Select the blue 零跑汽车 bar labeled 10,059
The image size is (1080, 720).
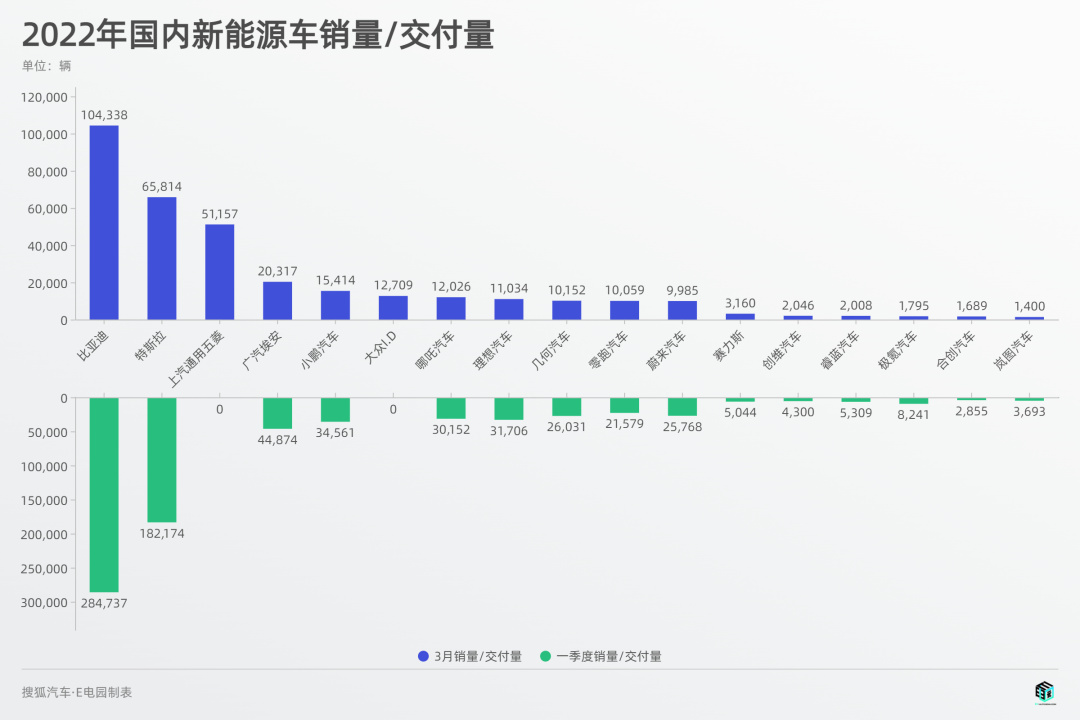625,310
